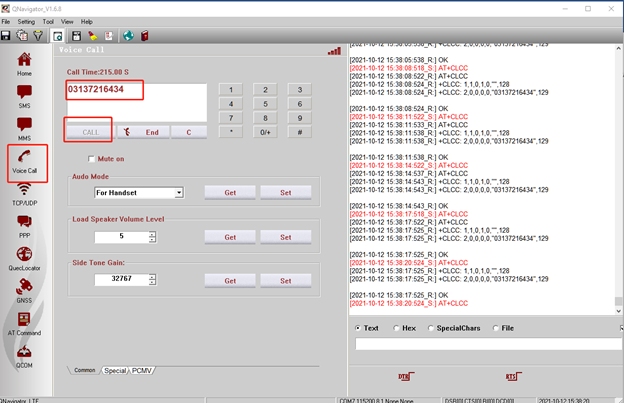Decrease the Side Tone Gain value
624x403 pixels.
[x=152, y=283]
